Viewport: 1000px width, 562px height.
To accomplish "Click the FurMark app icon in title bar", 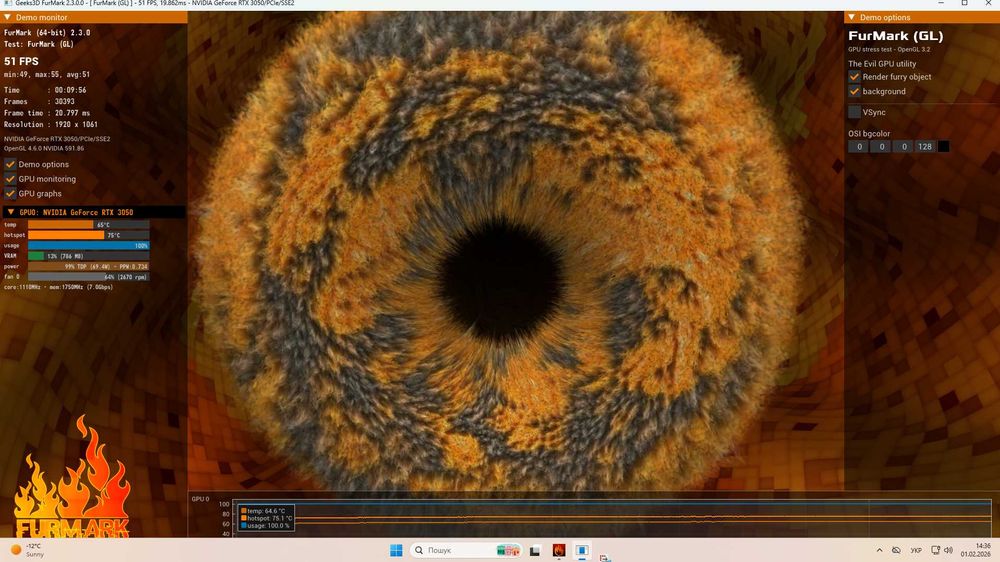I will pos(8,3).
